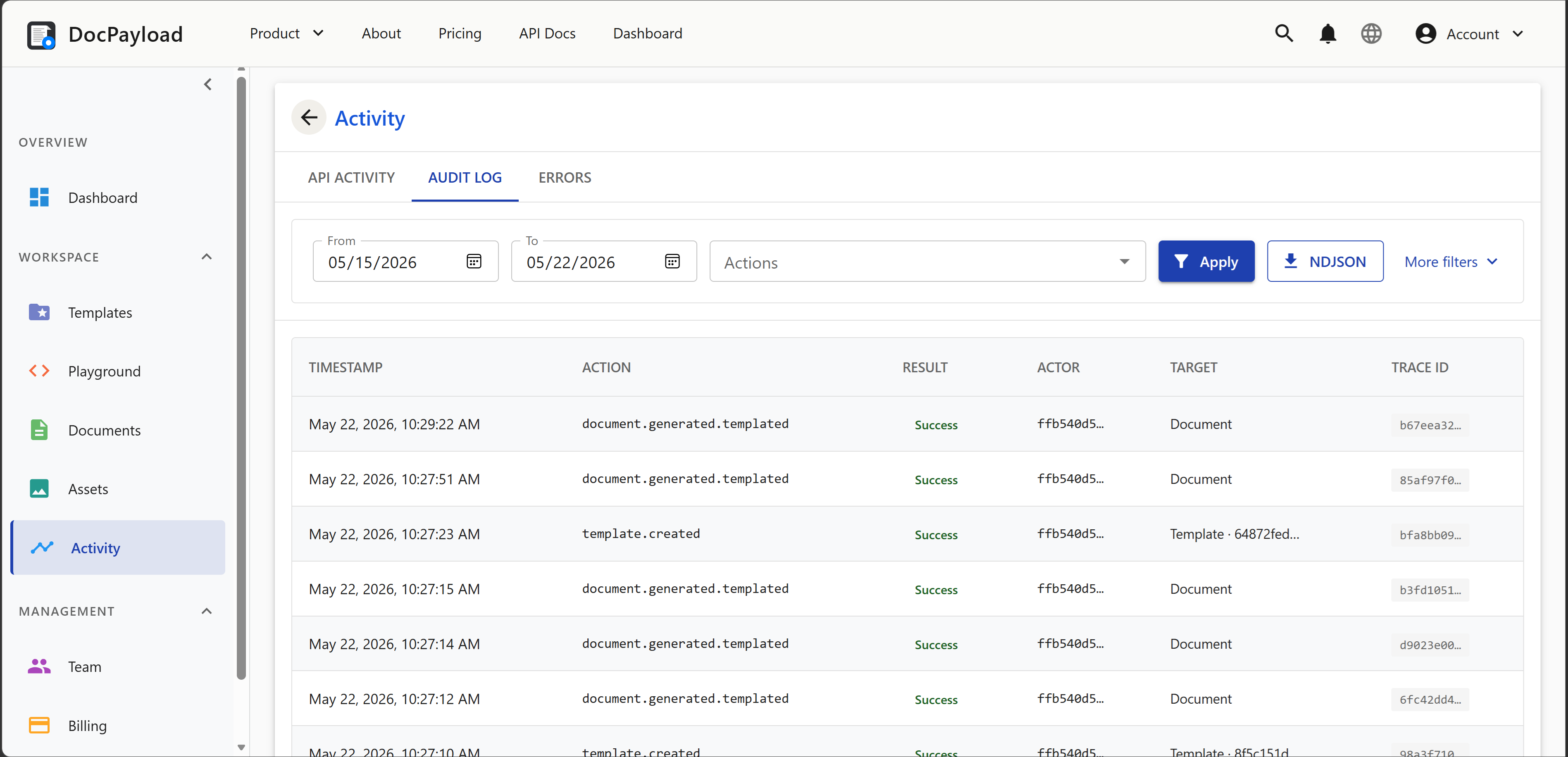Open the To date calendar picker icon
This screenshot has width=1568, height=757.
click(672, 262)
